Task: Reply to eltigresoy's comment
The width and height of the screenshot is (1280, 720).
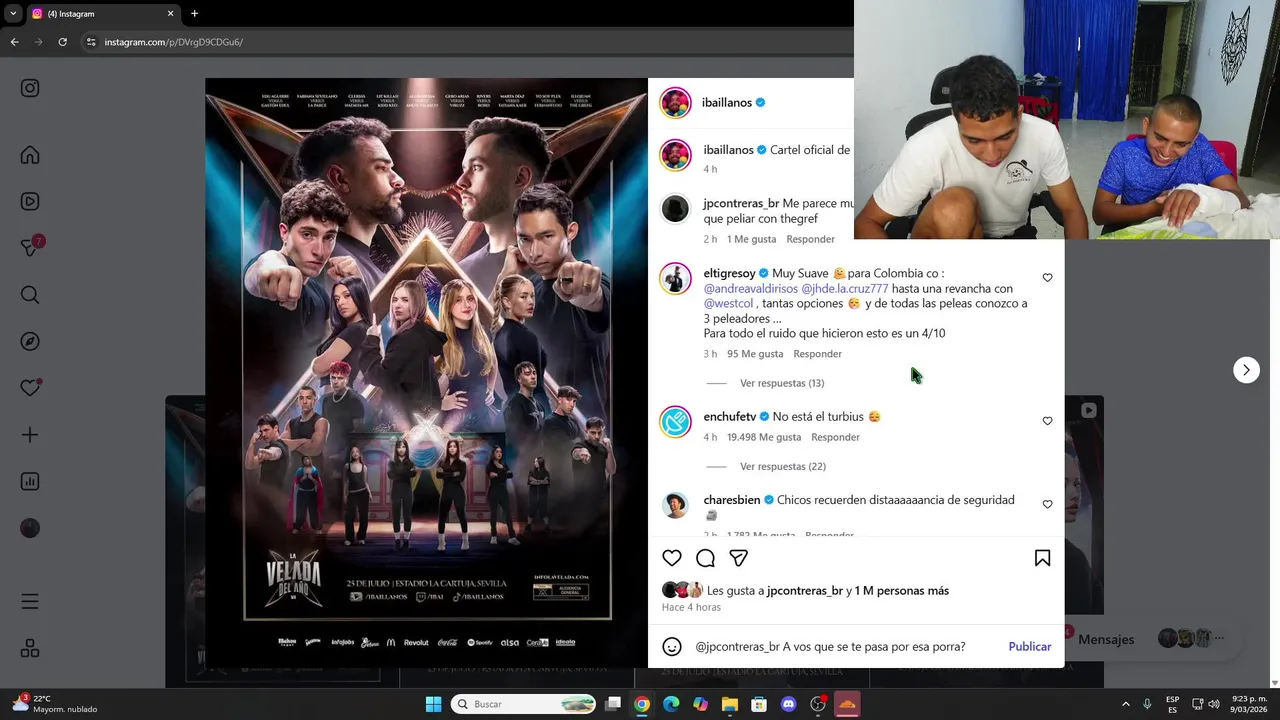Action: pyautogui.click(x=817, y=354)
